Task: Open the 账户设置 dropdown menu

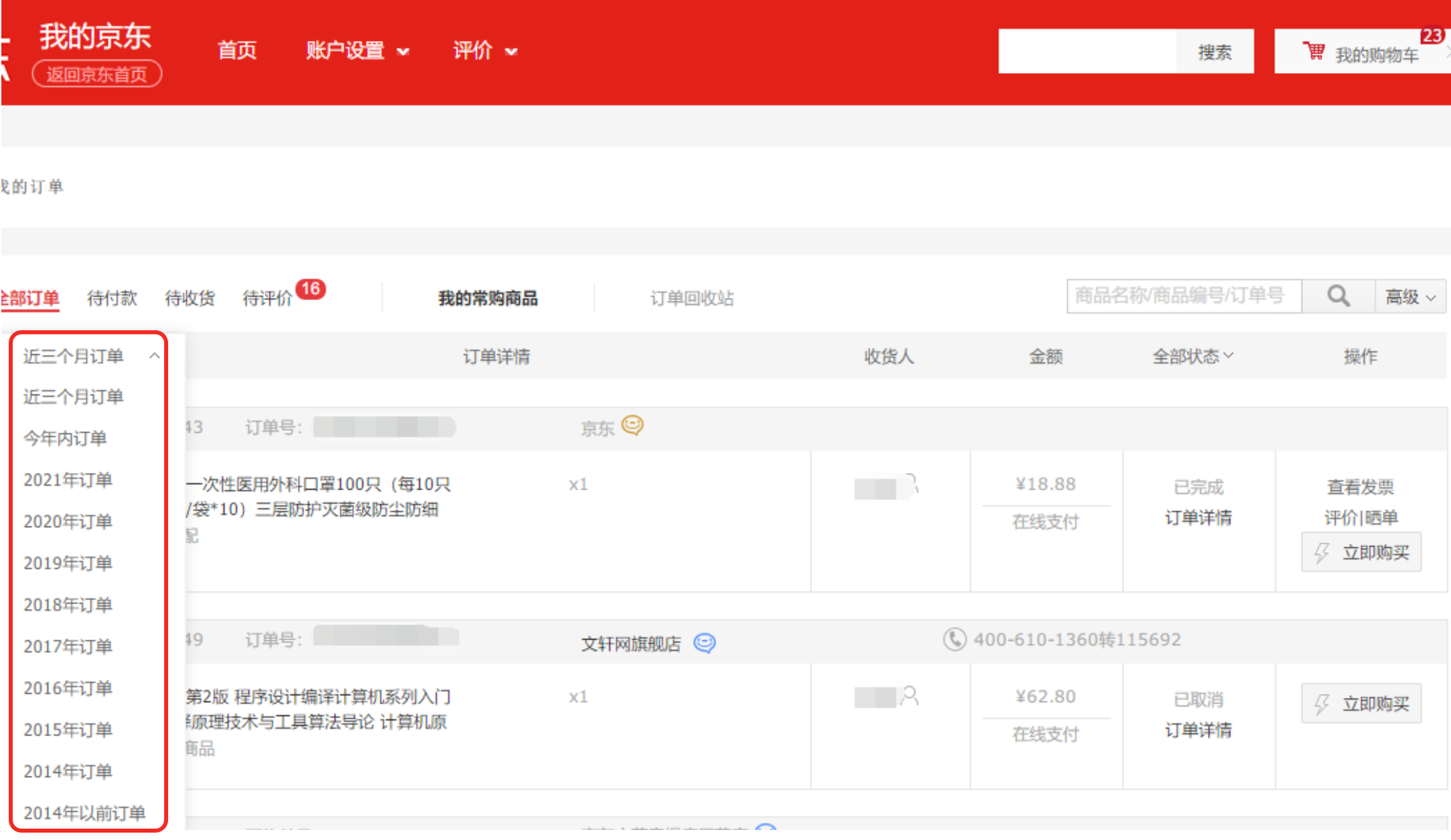Action: (357, 51)
